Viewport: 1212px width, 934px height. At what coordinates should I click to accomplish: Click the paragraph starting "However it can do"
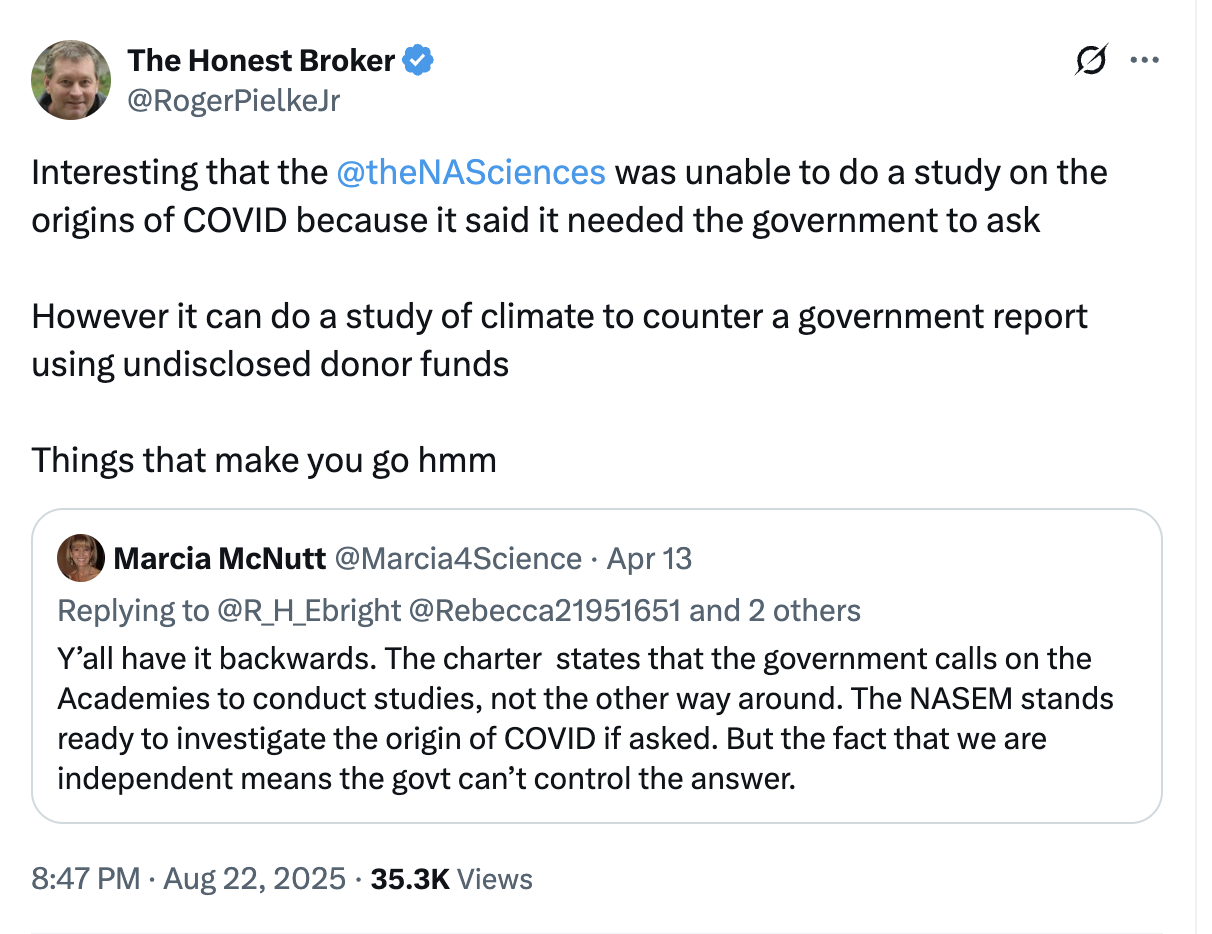coord(560,340)
